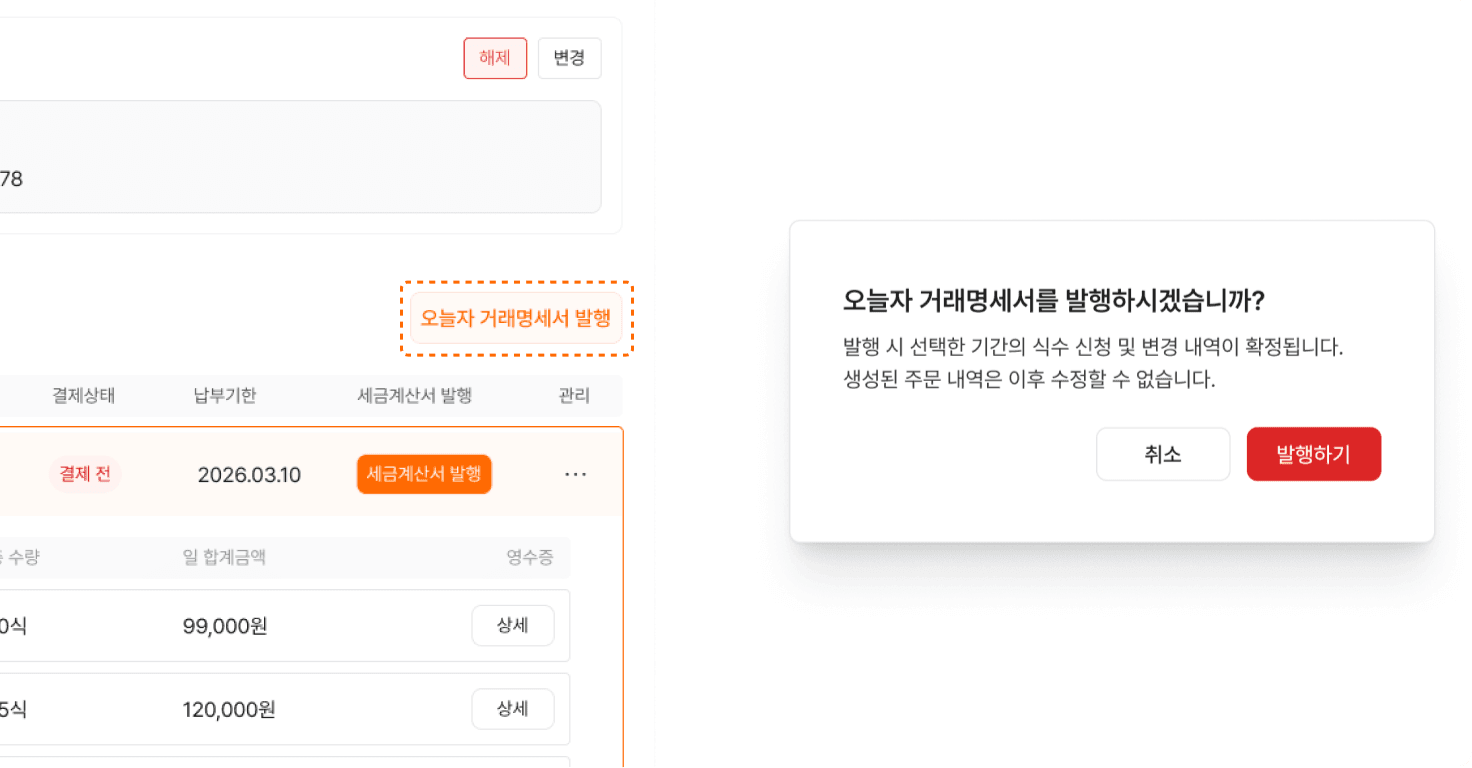Viewport: 1472px width, 768px height.
Task: Click the 120,000원 amount
Action: (229, 710)
